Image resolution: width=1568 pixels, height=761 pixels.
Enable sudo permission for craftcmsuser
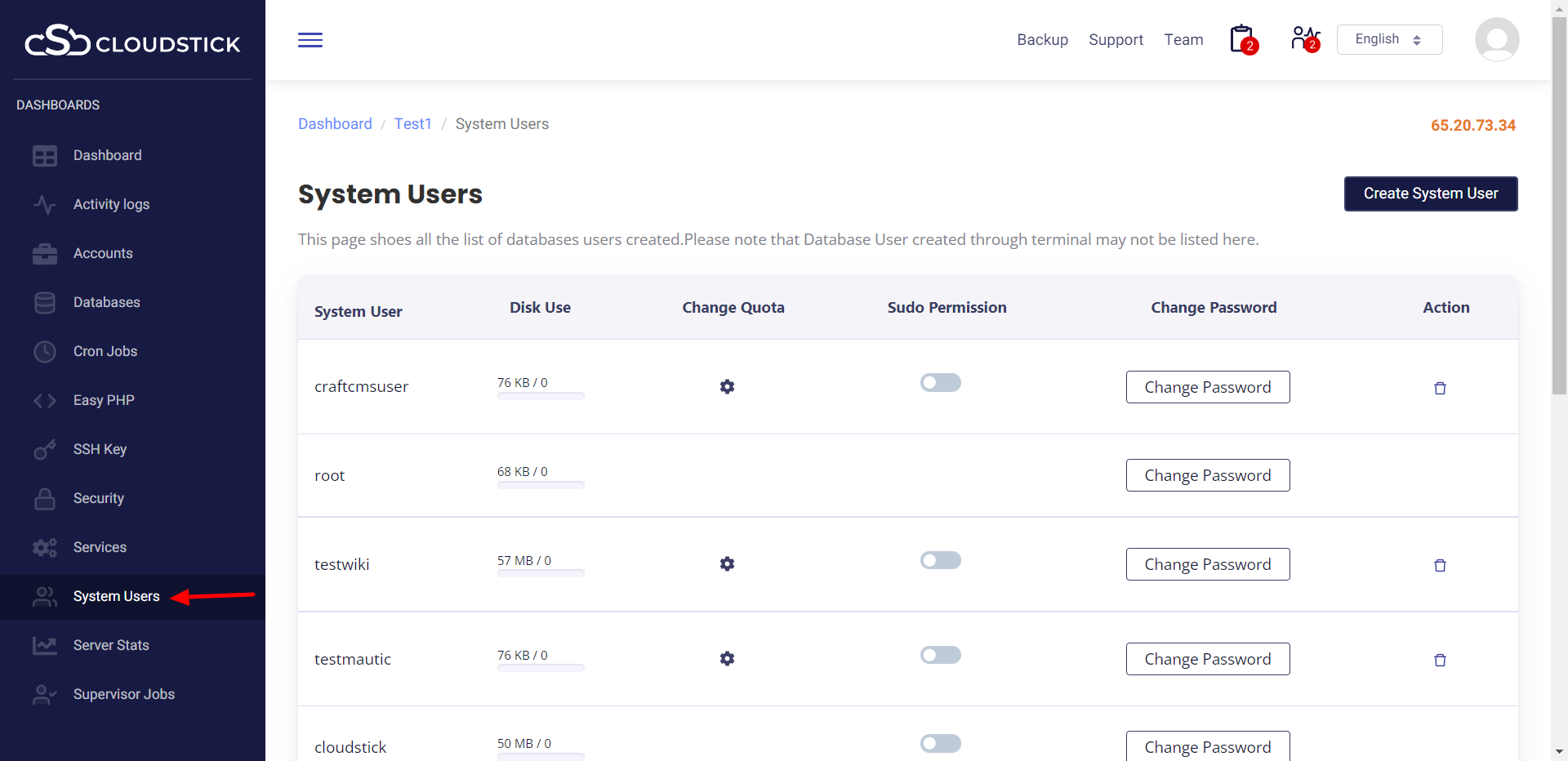click(x=940, y=383)
